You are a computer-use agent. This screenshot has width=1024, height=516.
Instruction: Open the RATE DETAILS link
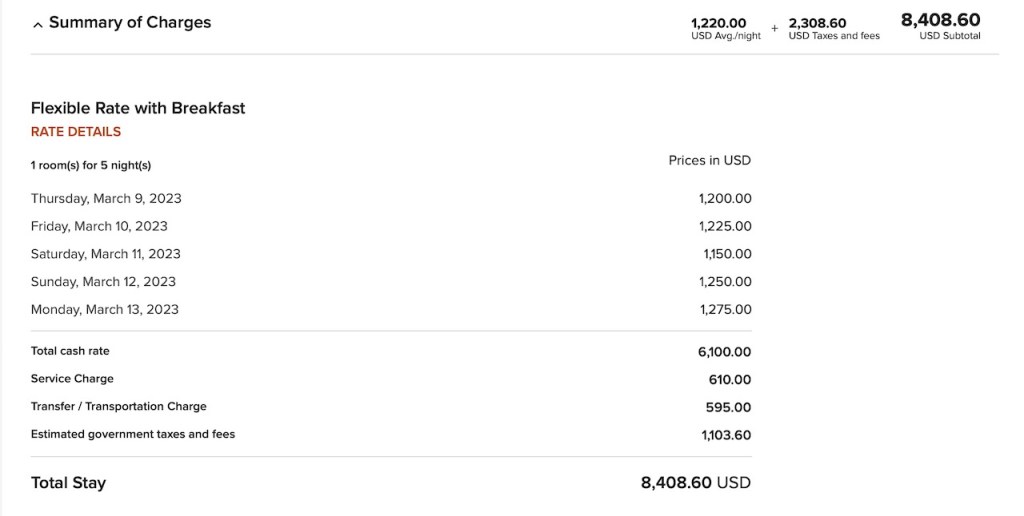(x=76, y=132)
